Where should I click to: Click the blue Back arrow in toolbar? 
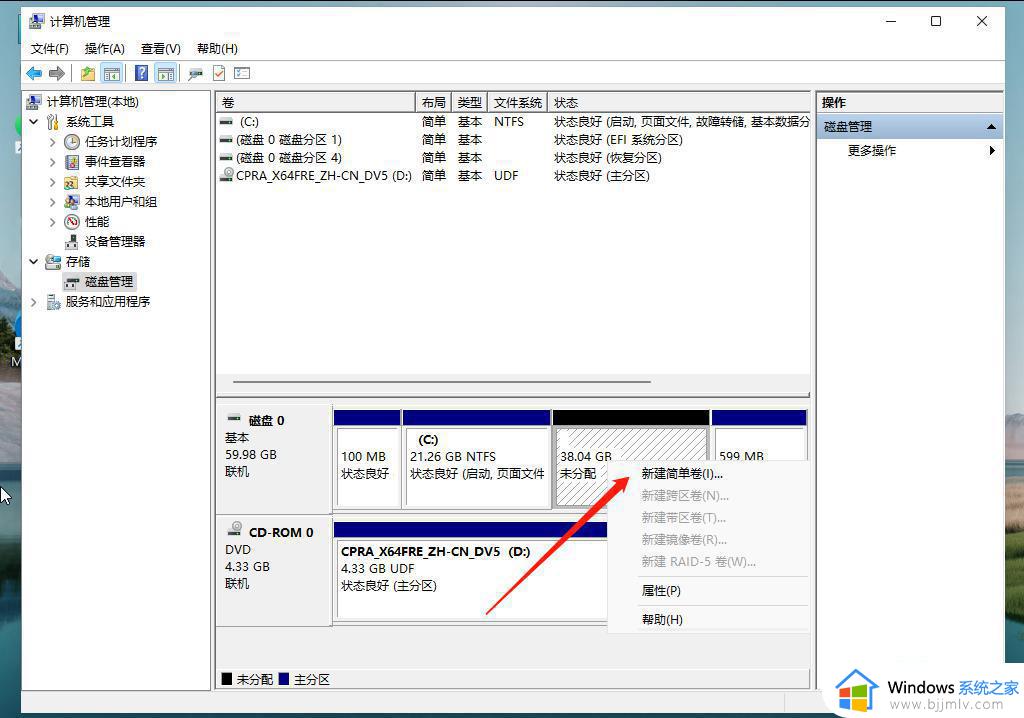click(34, 74)
